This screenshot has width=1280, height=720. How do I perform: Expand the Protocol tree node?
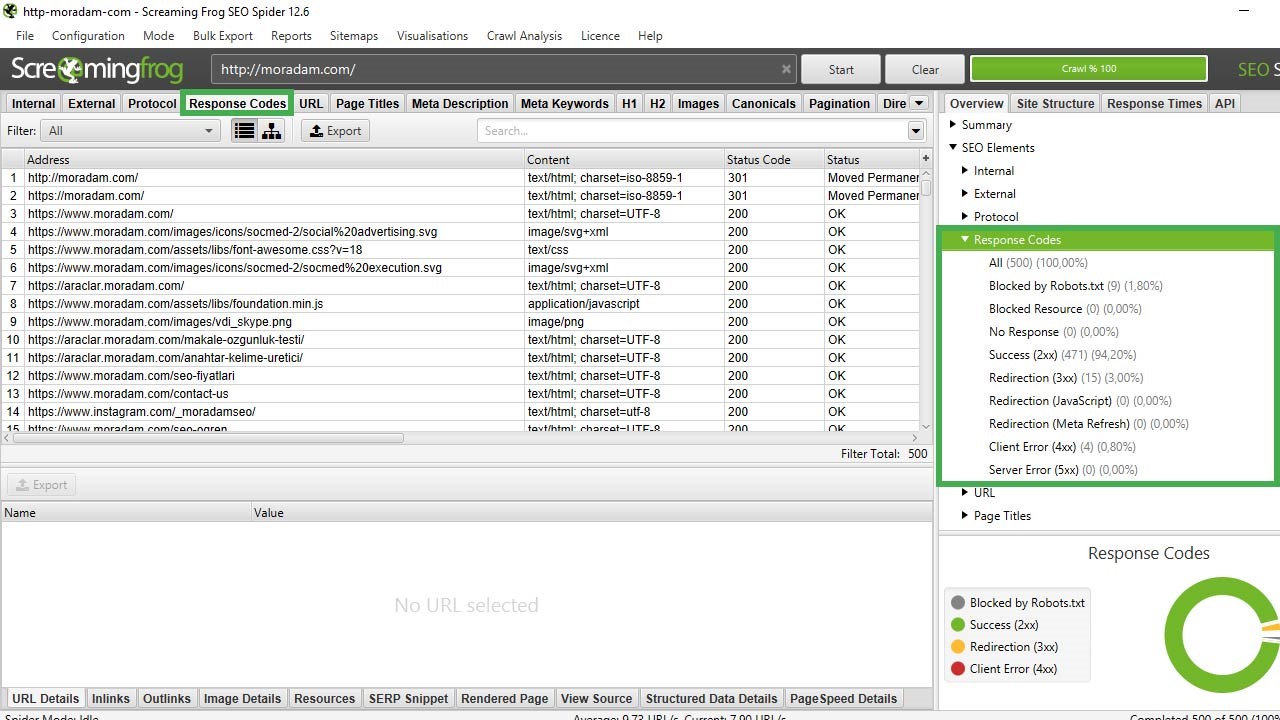tap(965, 217)
